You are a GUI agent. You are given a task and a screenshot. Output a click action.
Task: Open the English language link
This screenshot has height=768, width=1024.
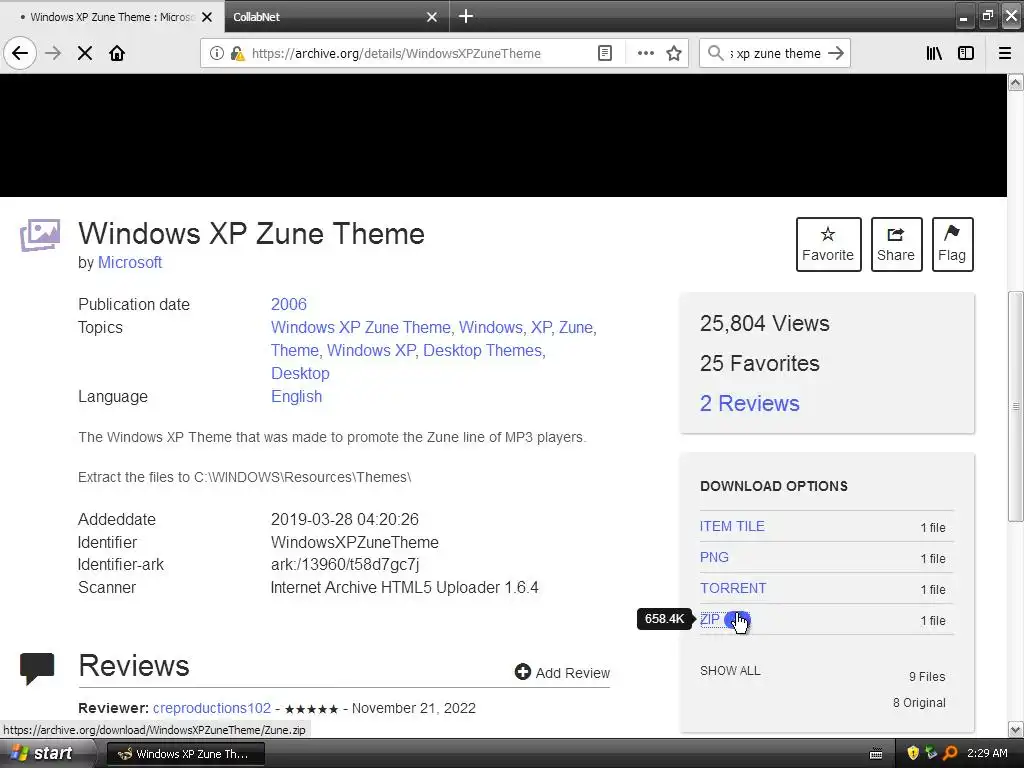(296, 396)
